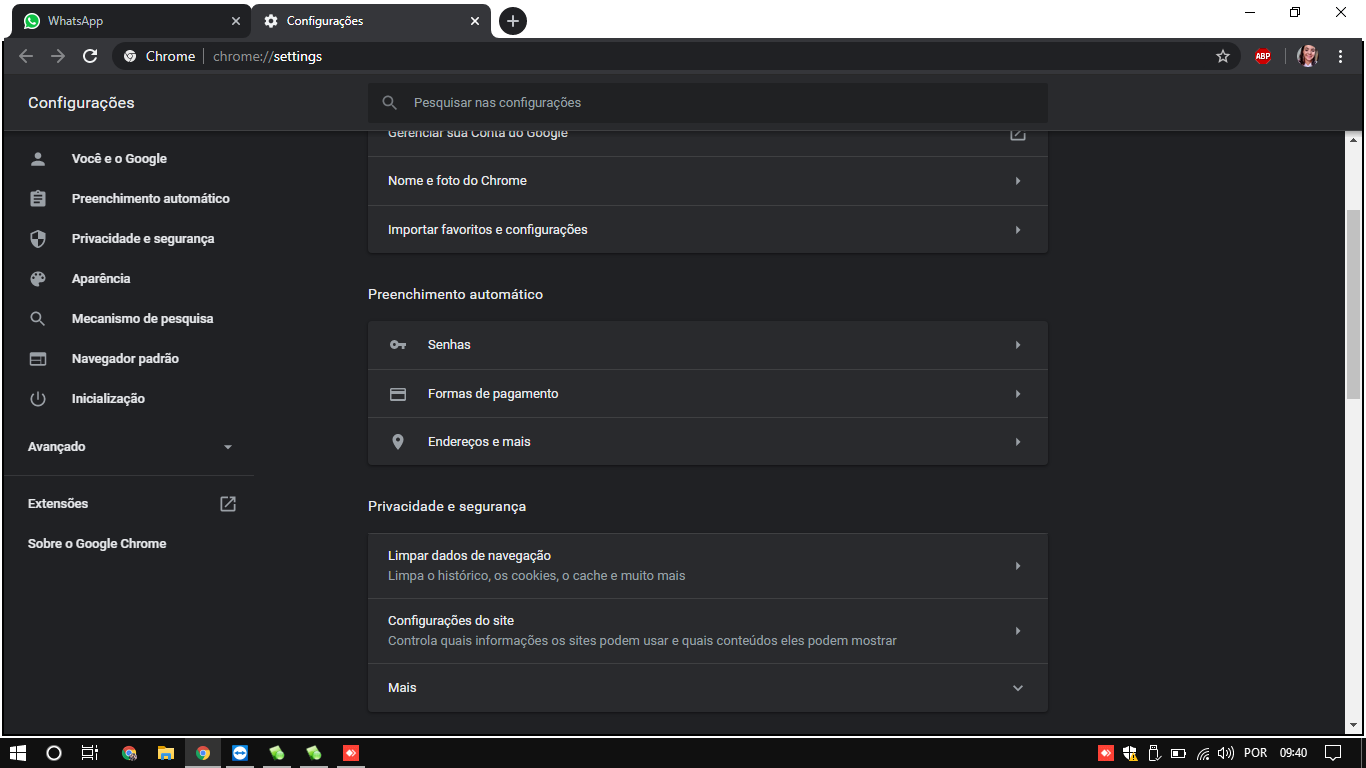Click the open-in-new icon next to Extensões

pyautogui.click(x=228, y=504)
